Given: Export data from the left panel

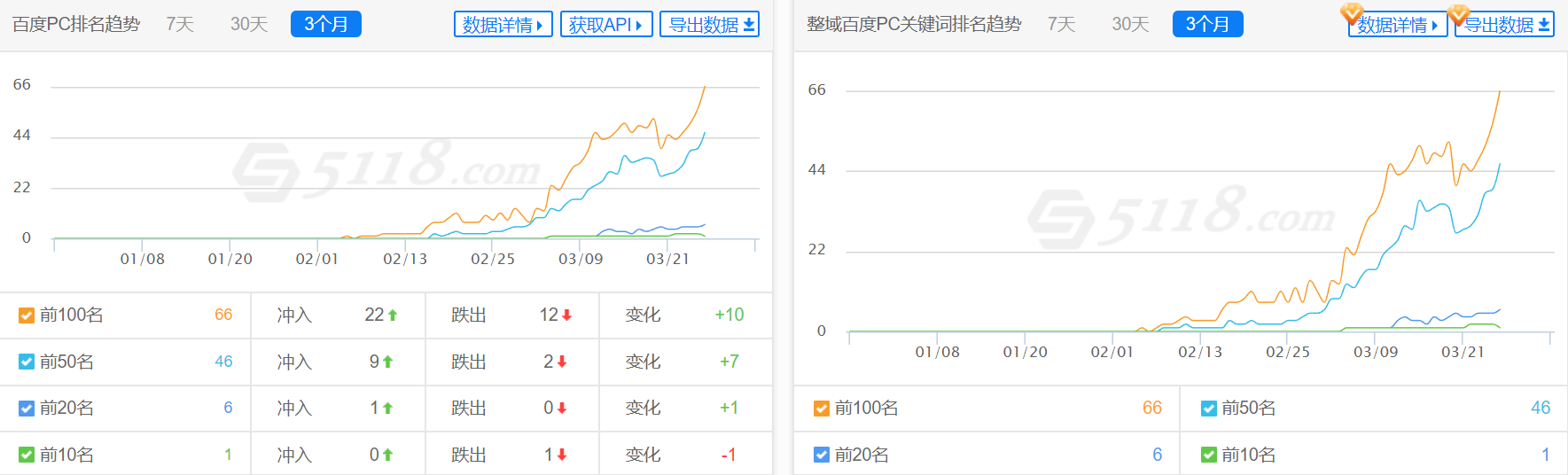Looking at the screenshot, I should 711,25.
